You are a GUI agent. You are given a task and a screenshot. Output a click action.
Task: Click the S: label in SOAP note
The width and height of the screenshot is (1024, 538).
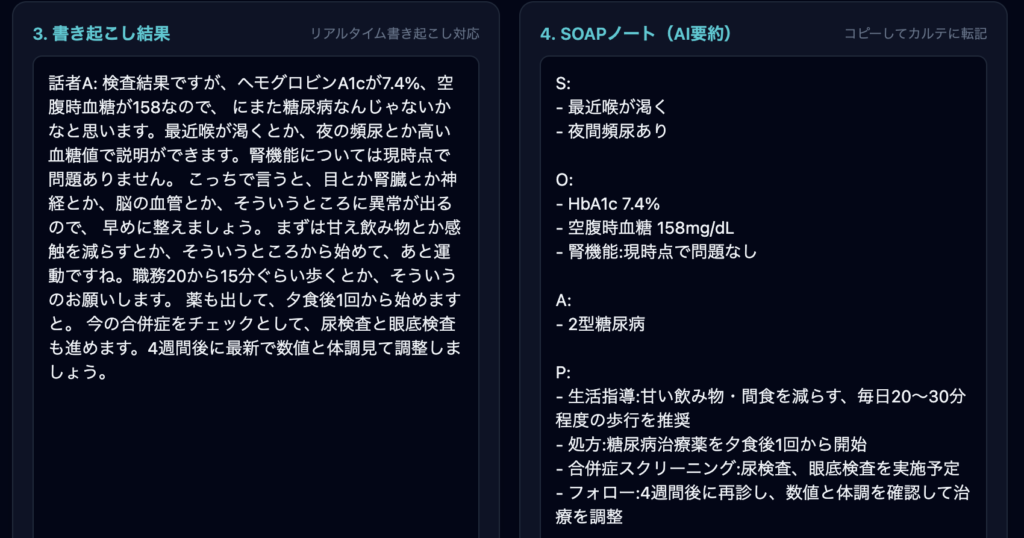coord(562,82)
